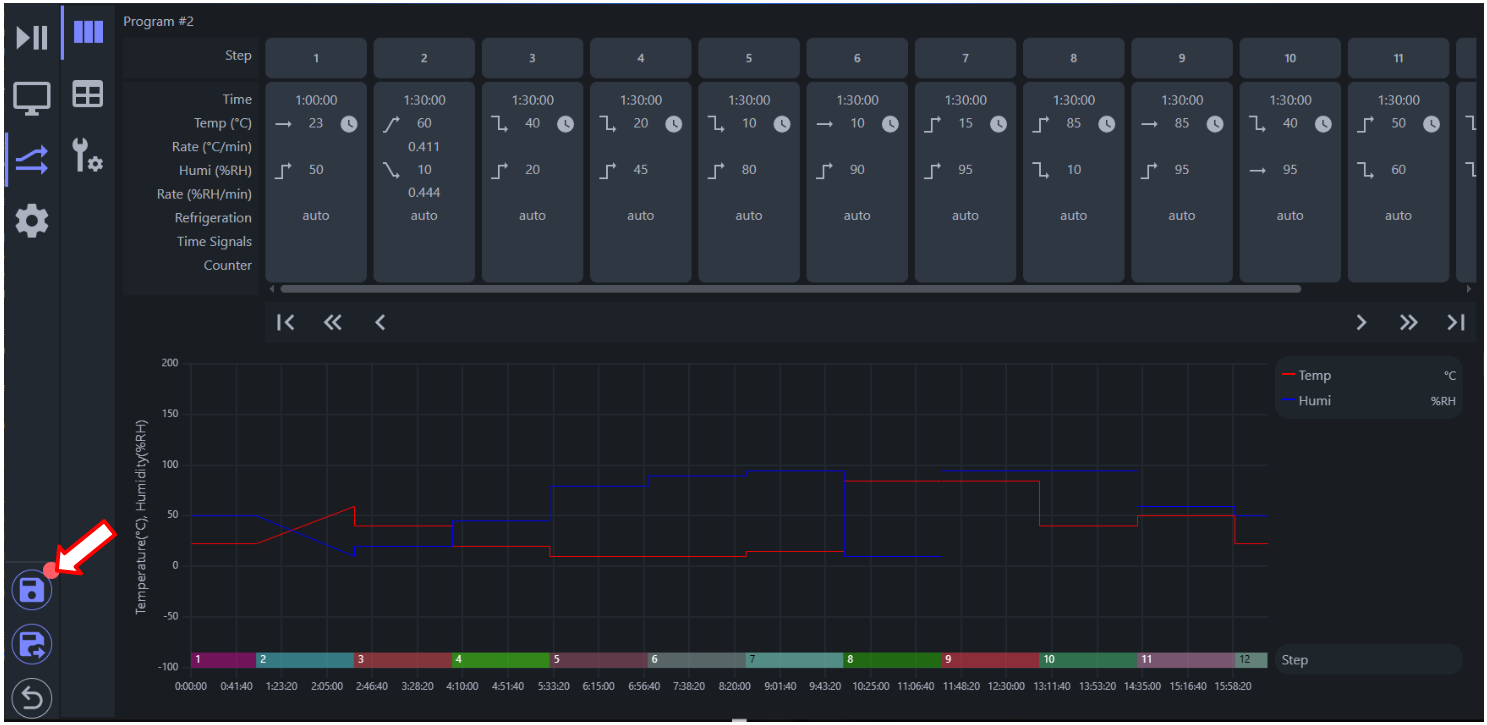
Task: Click the step 4 green timeline segment
Action: tap(500, 660)
